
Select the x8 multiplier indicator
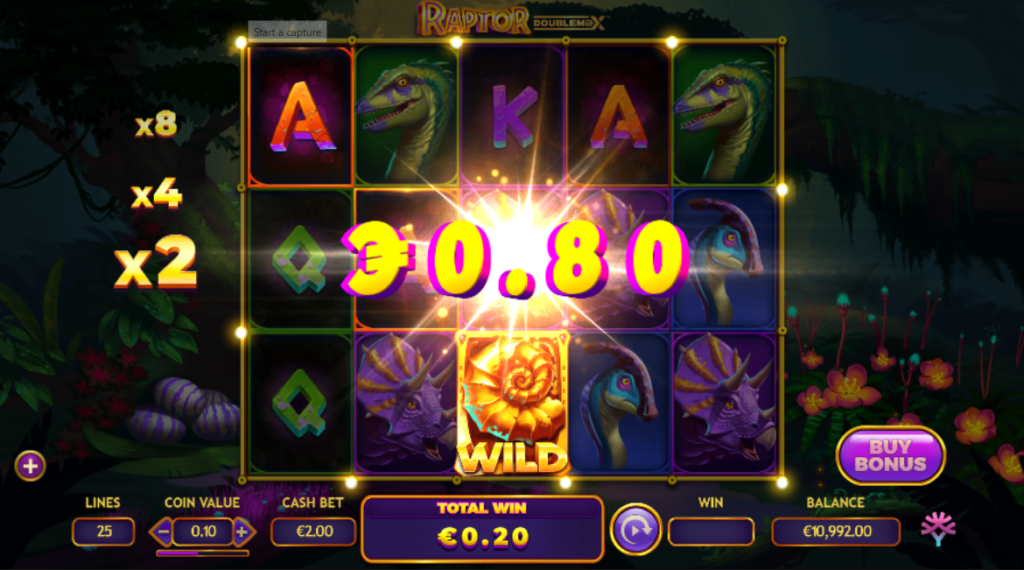156,123
